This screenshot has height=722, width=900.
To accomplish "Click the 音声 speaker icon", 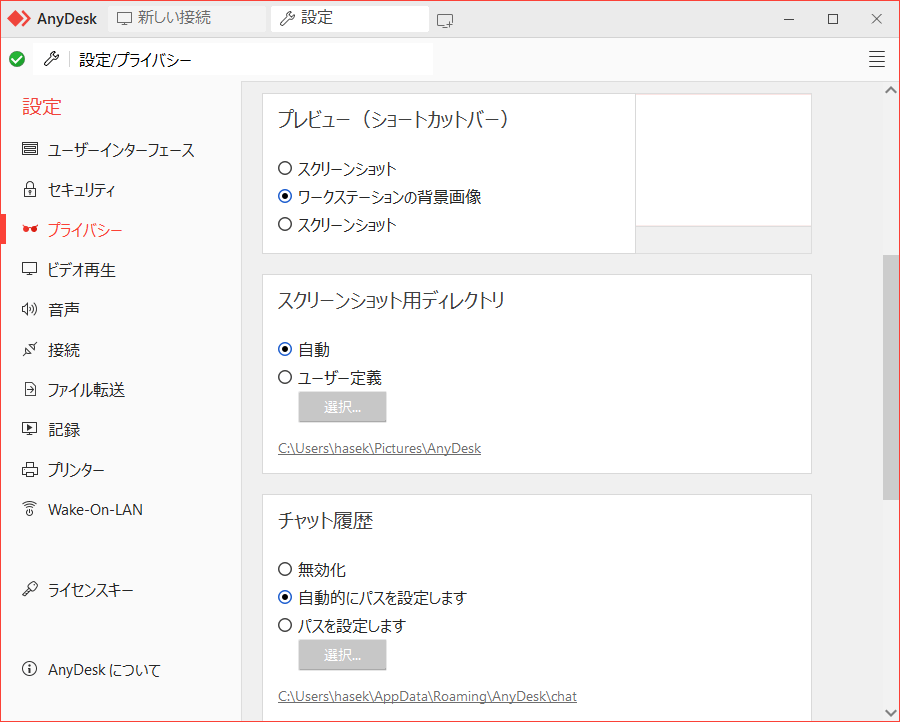I will coord(29,309).
